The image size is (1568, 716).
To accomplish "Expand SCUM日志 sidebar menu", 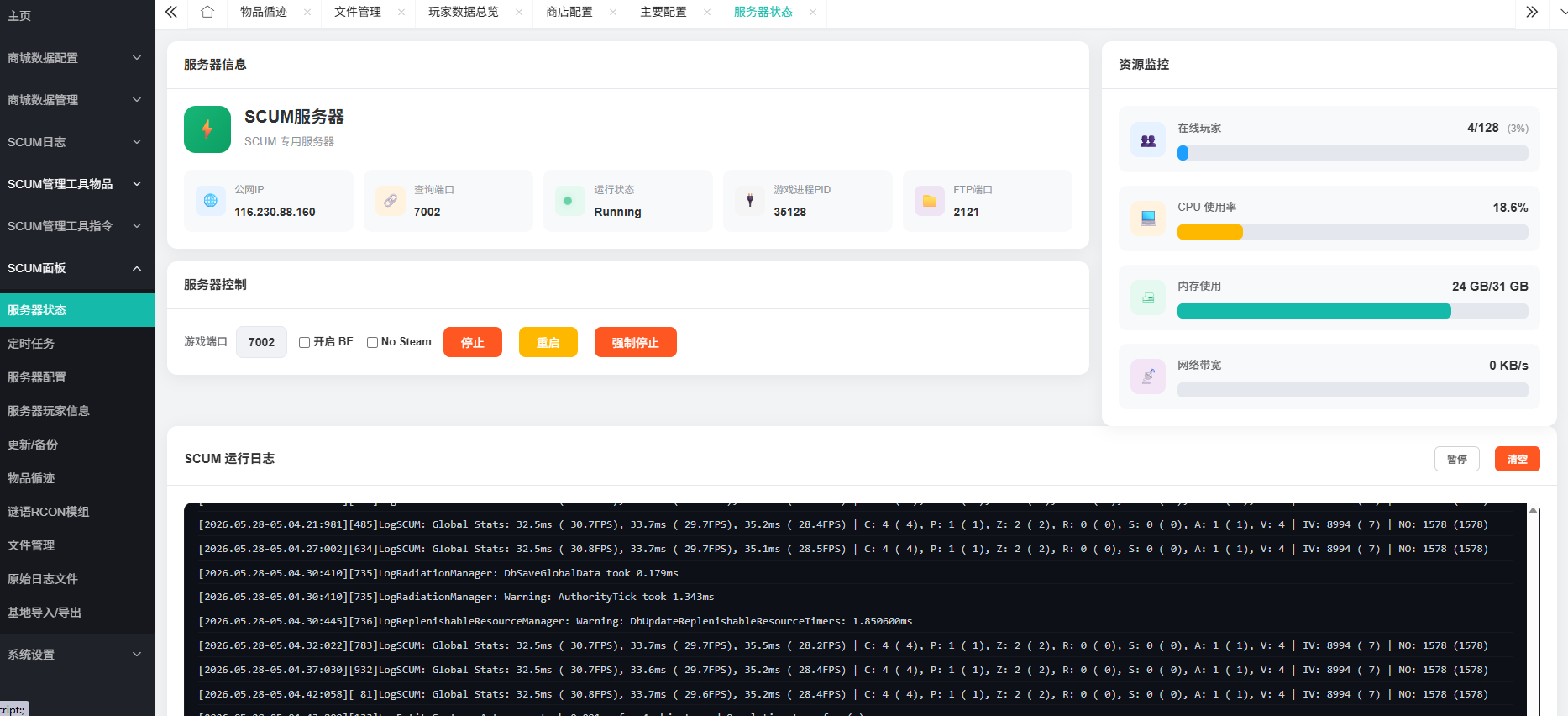I will point(77,142).
